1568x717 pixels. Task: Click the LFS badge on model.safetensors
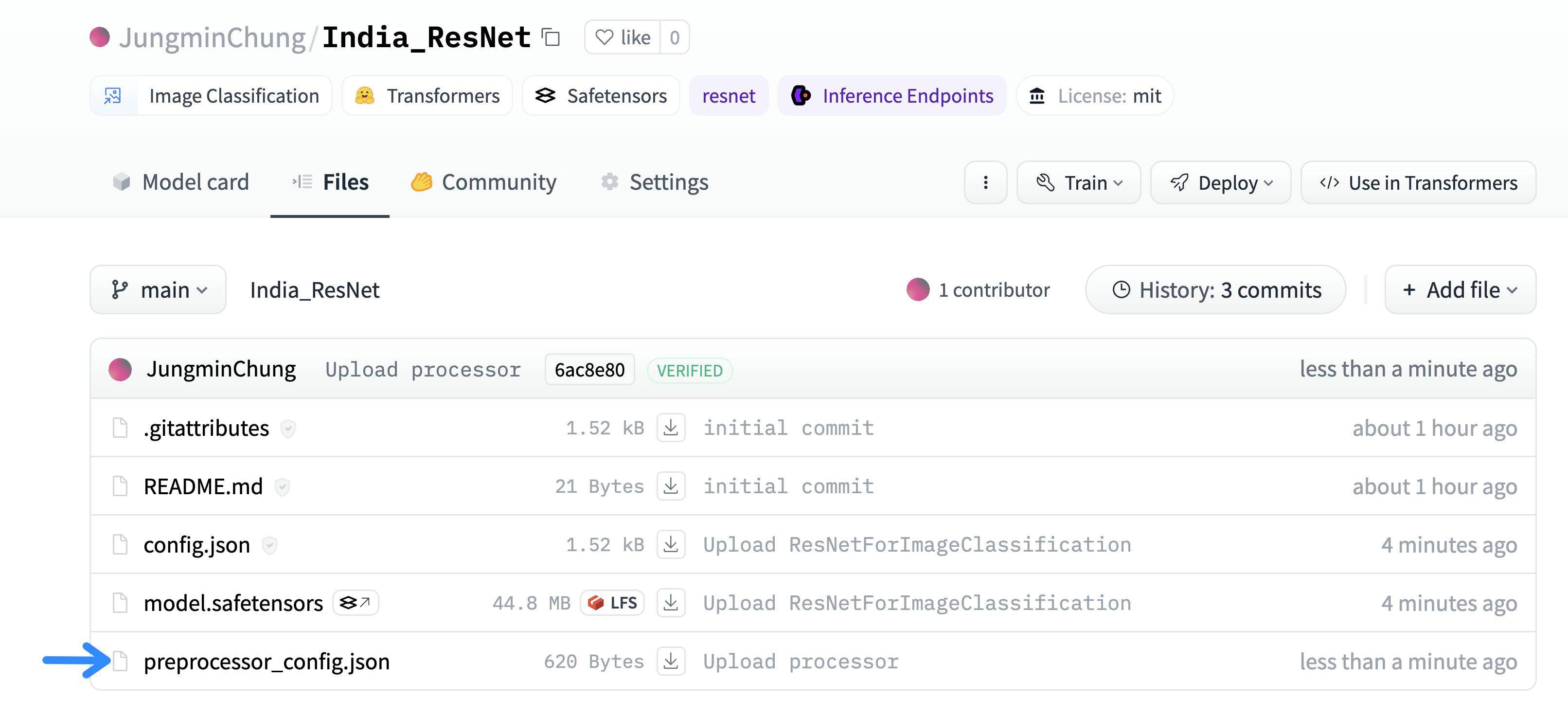click(612, 603)
